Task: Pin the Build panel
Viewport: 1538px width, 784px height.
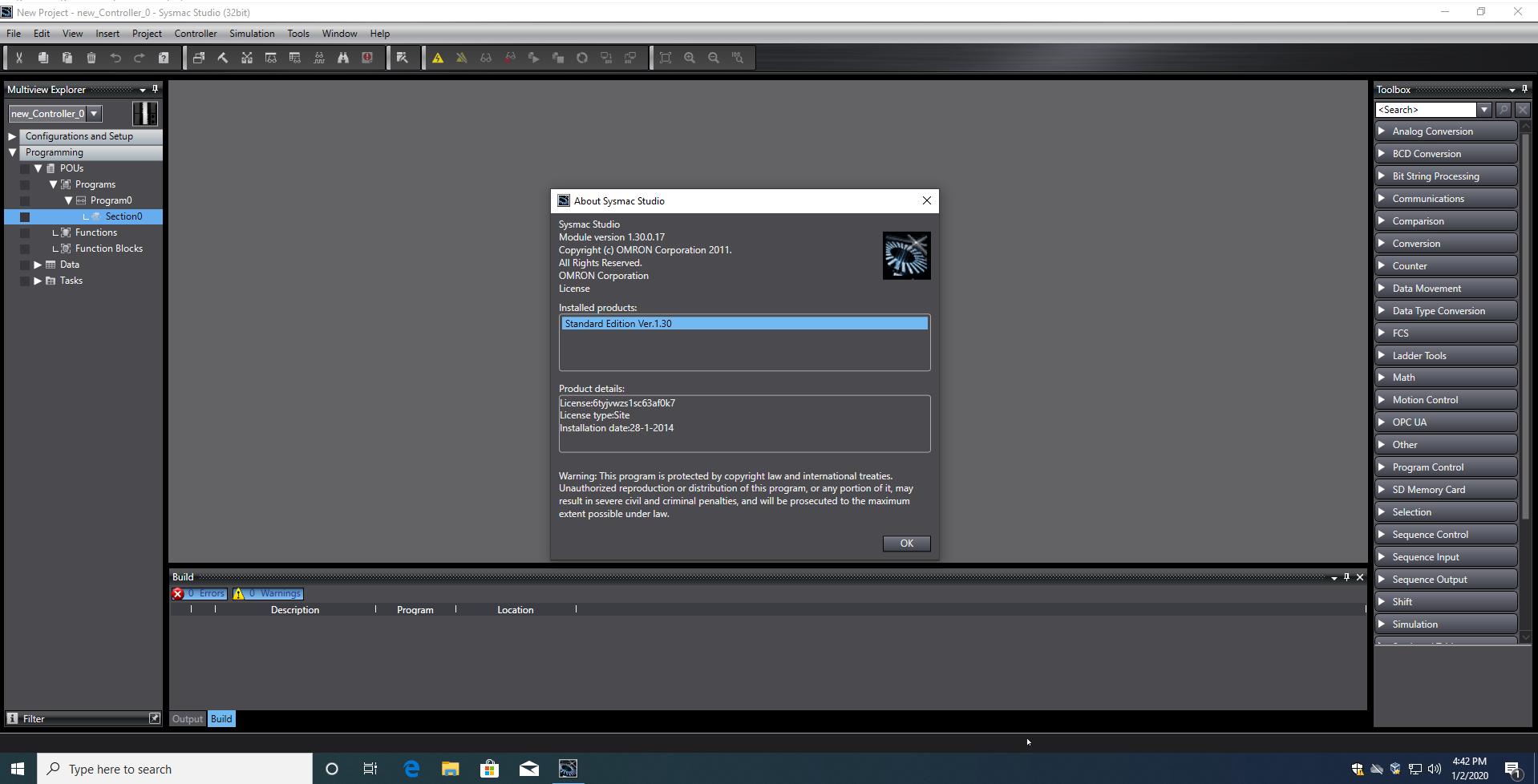Action: coord(1347,577)
